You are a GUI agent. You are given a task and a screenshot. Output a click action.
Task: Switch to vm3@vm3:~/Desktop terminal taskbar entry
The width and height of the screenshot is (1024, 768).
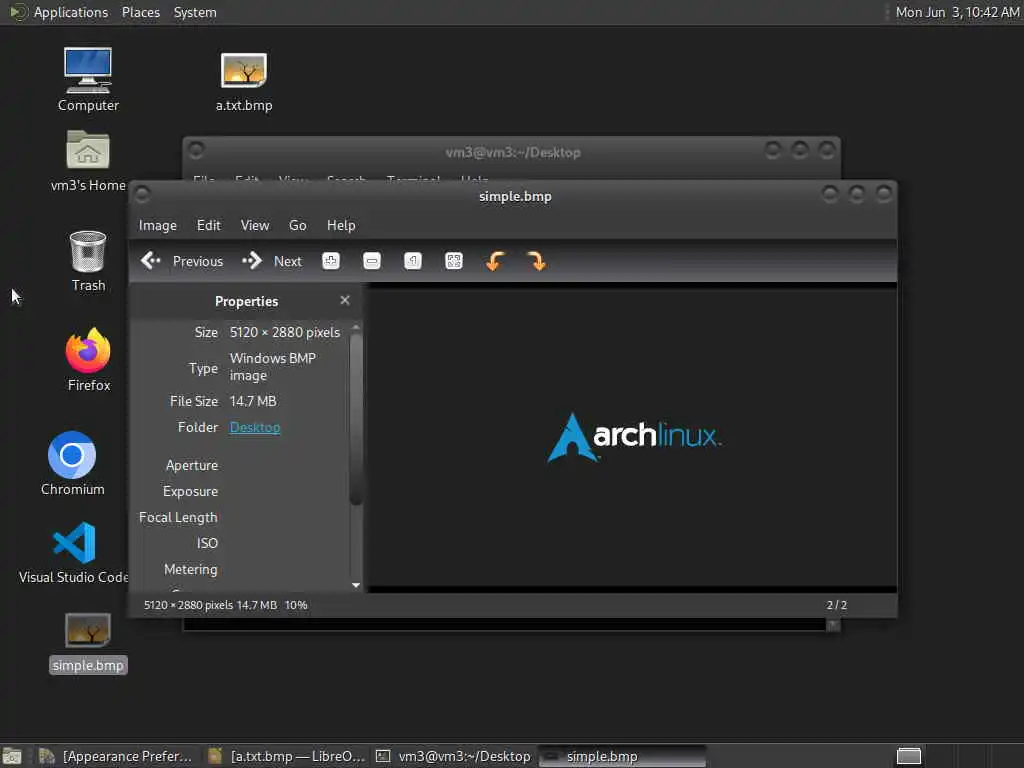click(x=453, y=756)
